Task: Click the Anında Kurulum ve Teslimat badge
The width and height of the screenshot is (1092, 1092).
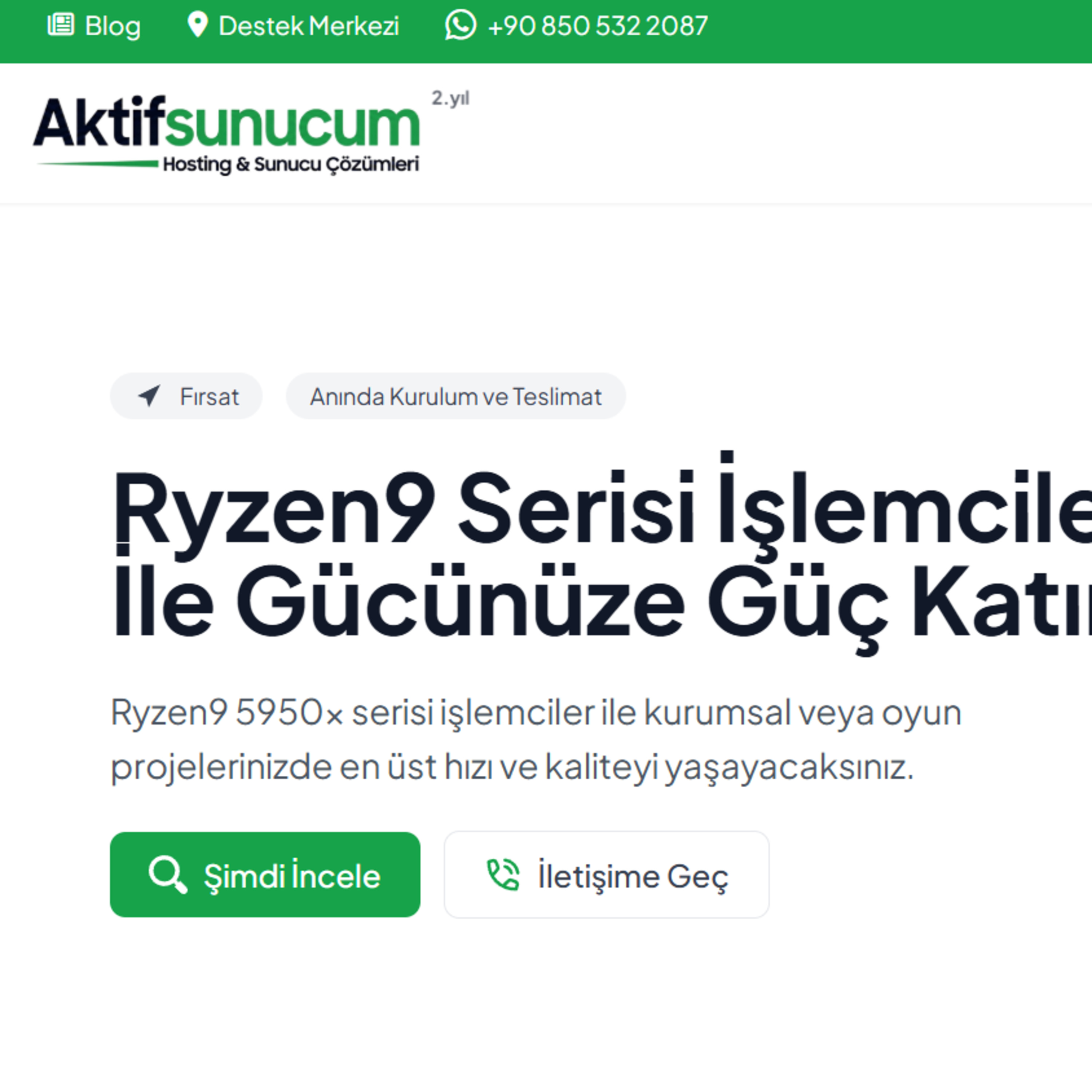Action: (x=456, y=396)
